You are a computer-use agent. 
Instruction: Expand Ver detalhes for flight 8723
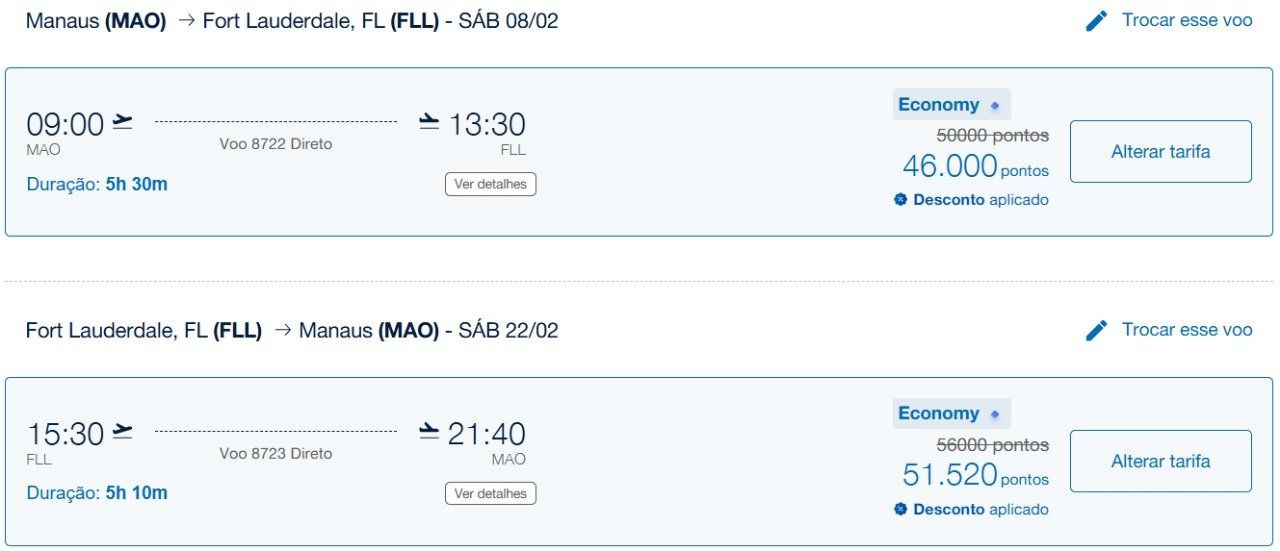pyautogui.click(x=490, y=493)
